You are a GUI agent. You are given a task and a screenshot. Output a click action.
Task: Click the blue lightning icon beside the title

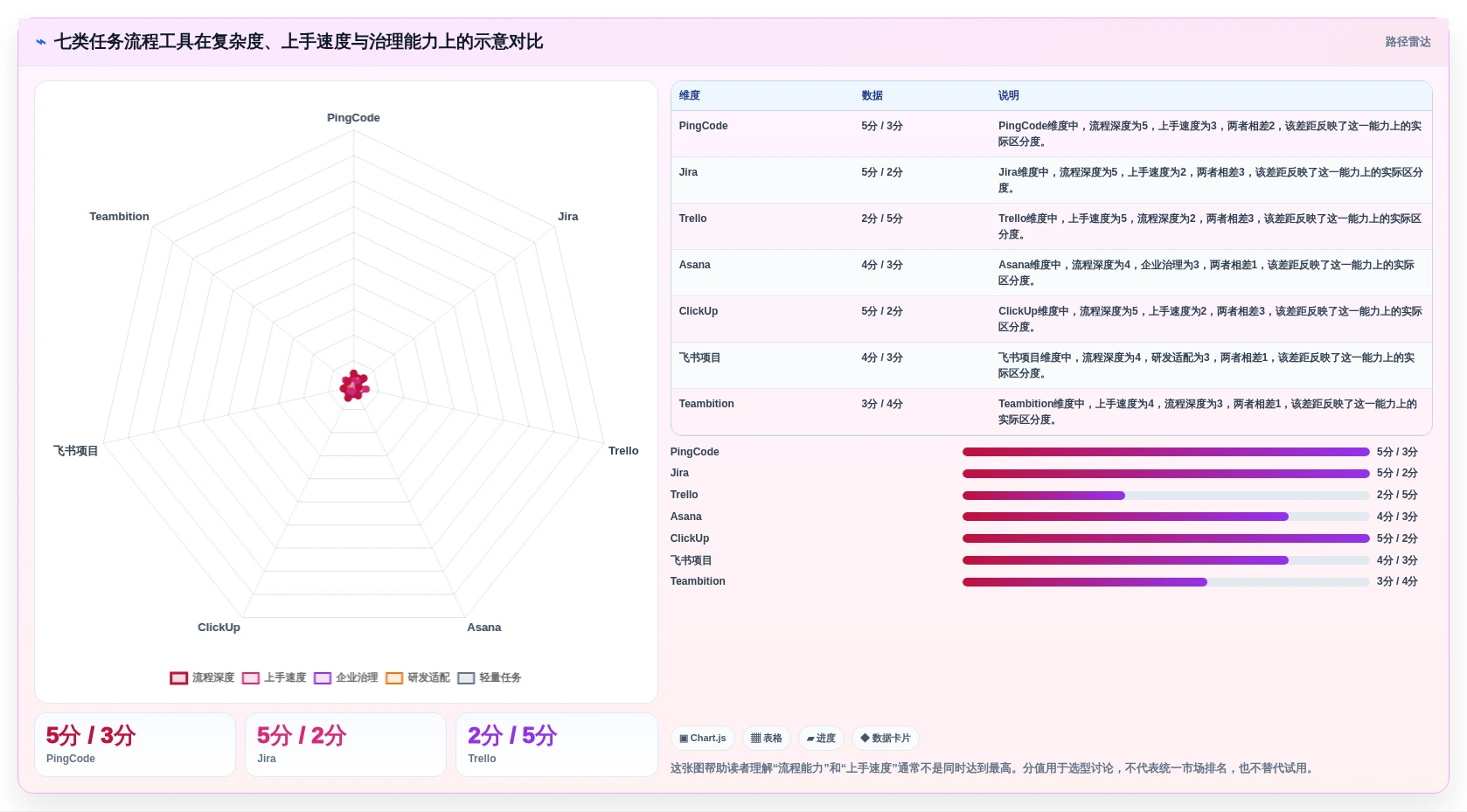[x=41, y=42]
